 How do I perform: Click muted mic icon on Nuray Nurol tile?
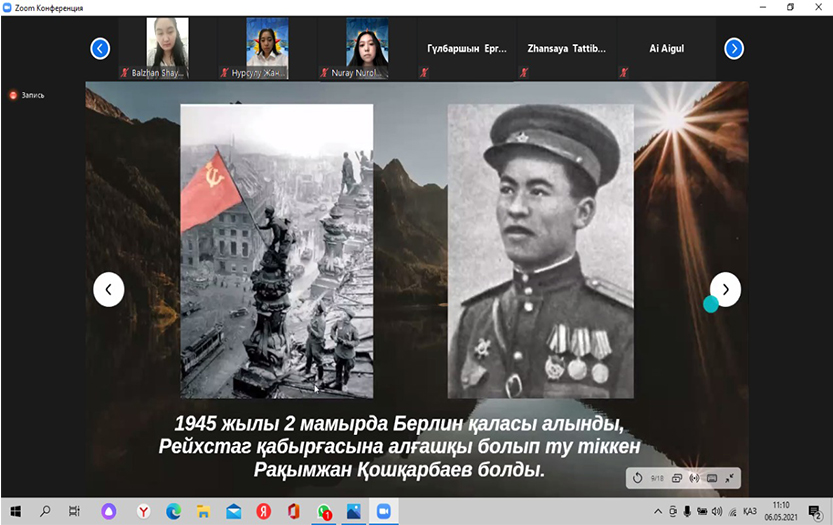click(x=325, y=72)
